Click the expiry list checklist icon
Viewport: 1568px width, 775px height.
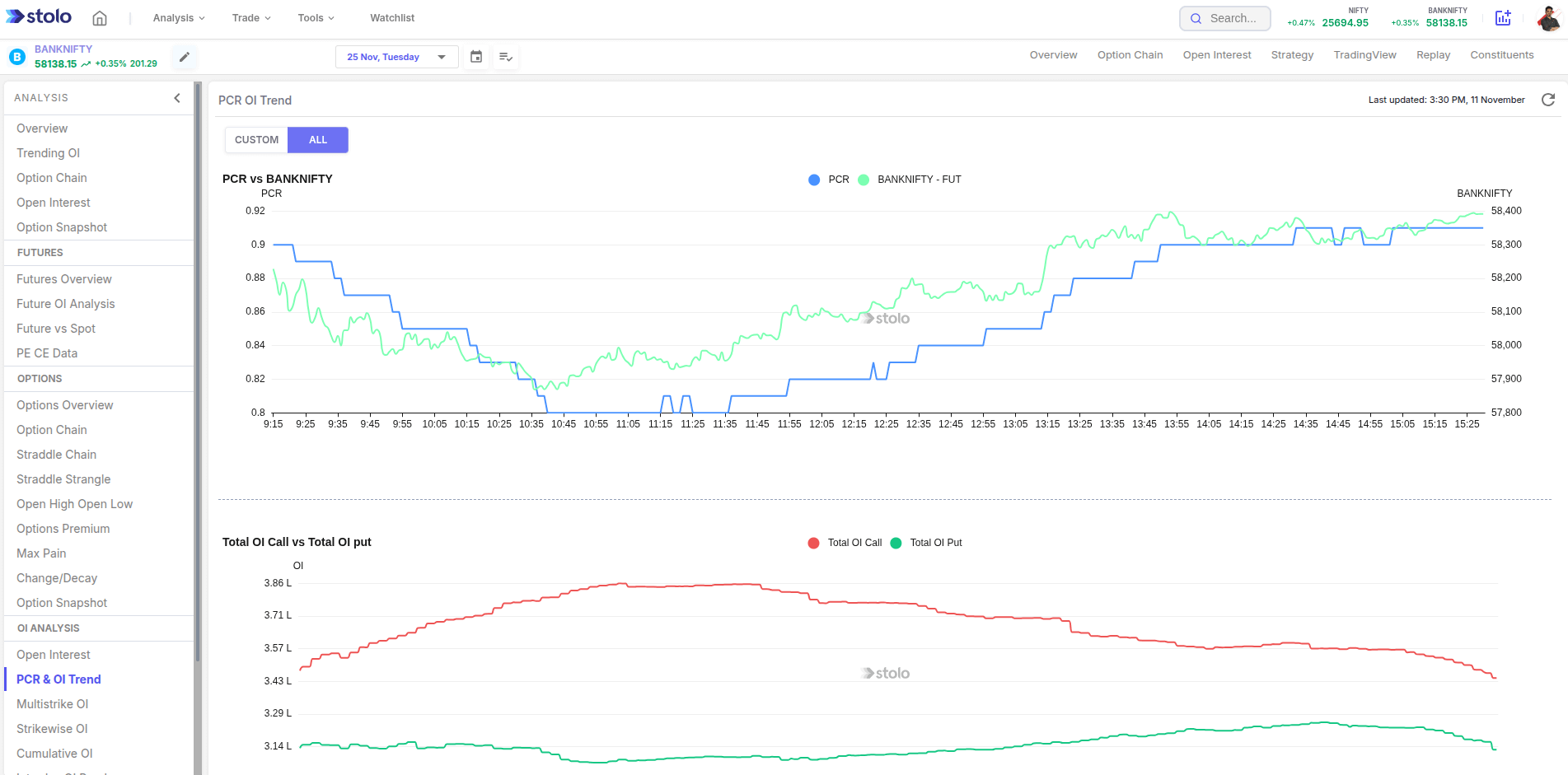(506, 56)
